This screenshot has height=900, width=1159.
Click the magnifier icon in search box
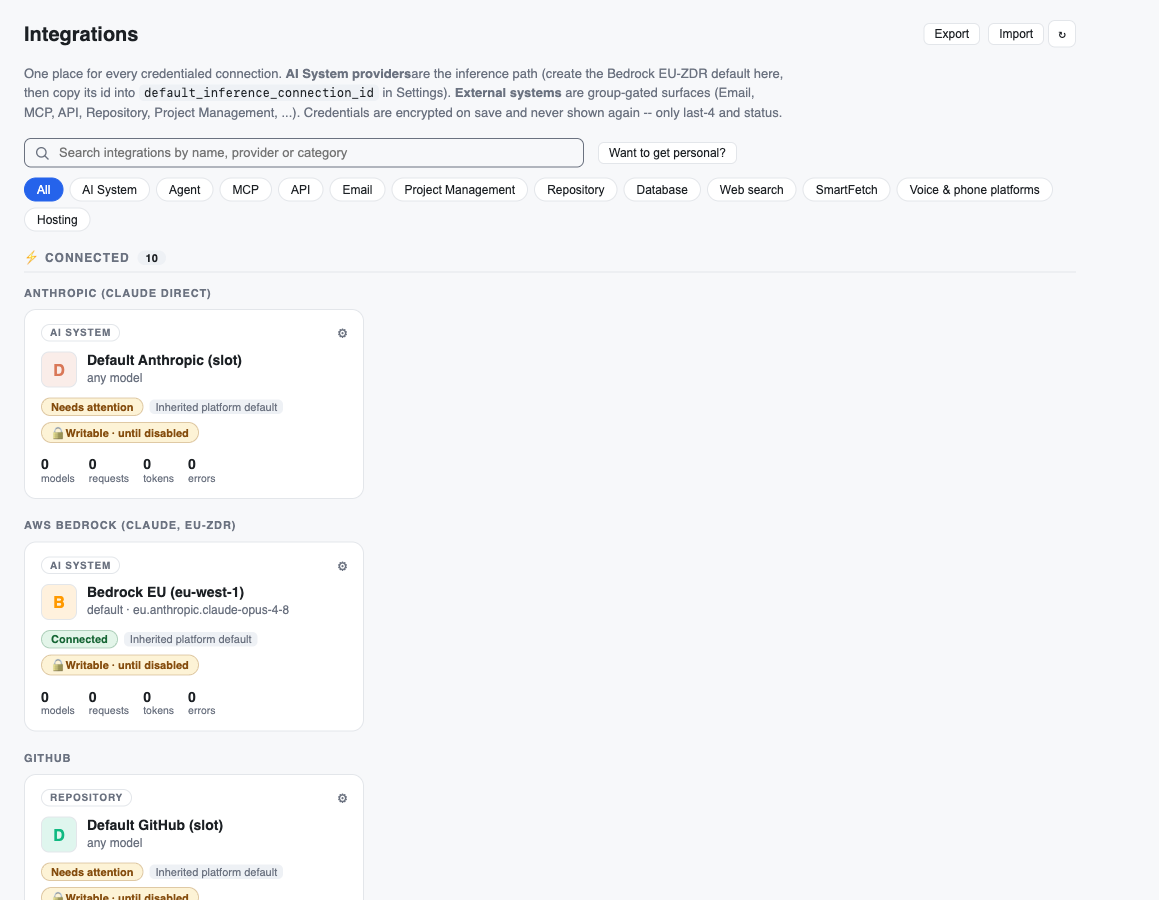(x=42, y=153)
